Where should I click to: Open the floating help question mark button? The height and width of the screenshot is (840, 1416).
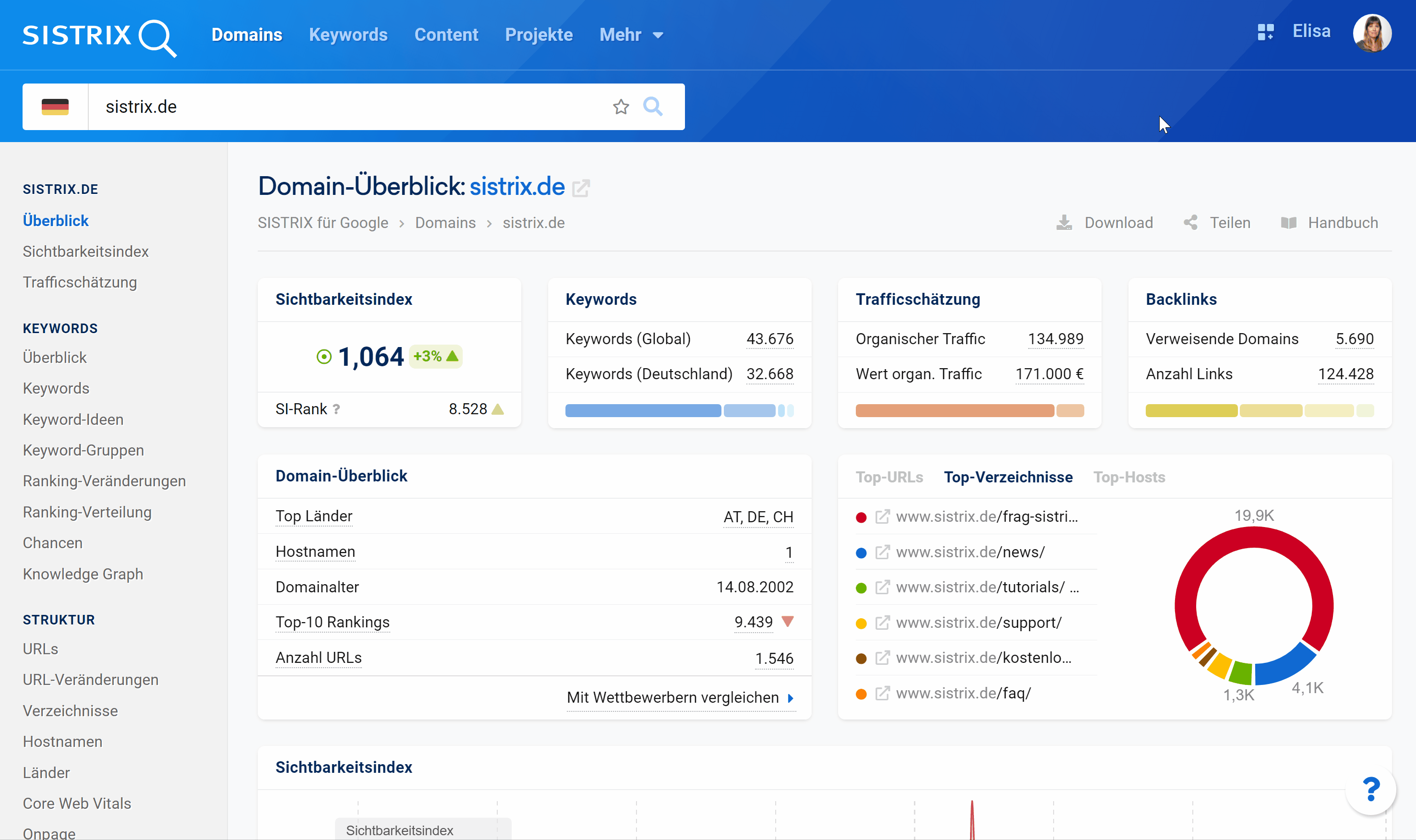pos(1370,789)
